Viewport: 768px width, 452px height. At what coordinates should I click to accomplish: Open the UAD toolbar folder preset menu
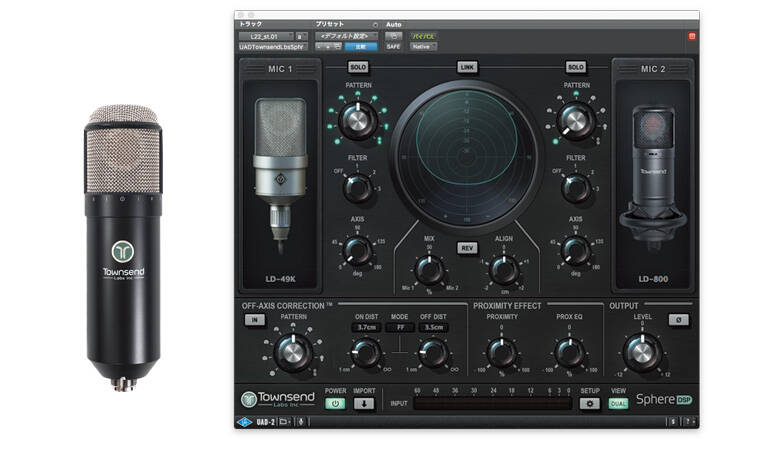[x=285, y=422]
